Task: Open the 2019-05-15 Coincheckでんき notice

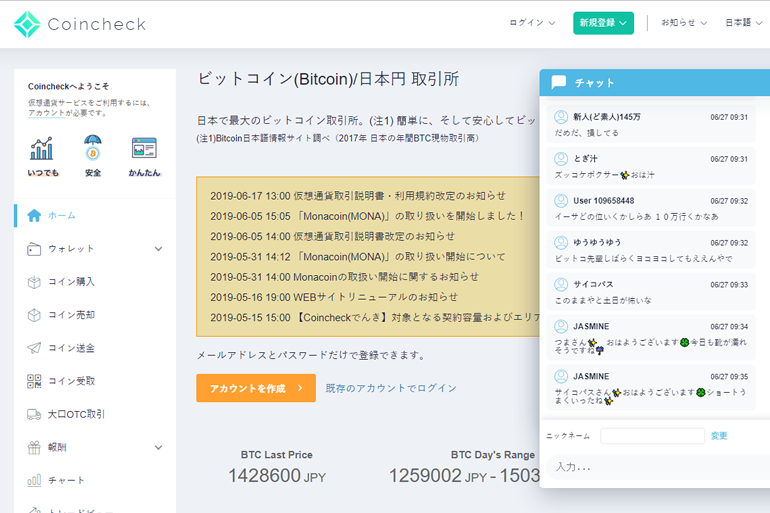Action: 375,318
